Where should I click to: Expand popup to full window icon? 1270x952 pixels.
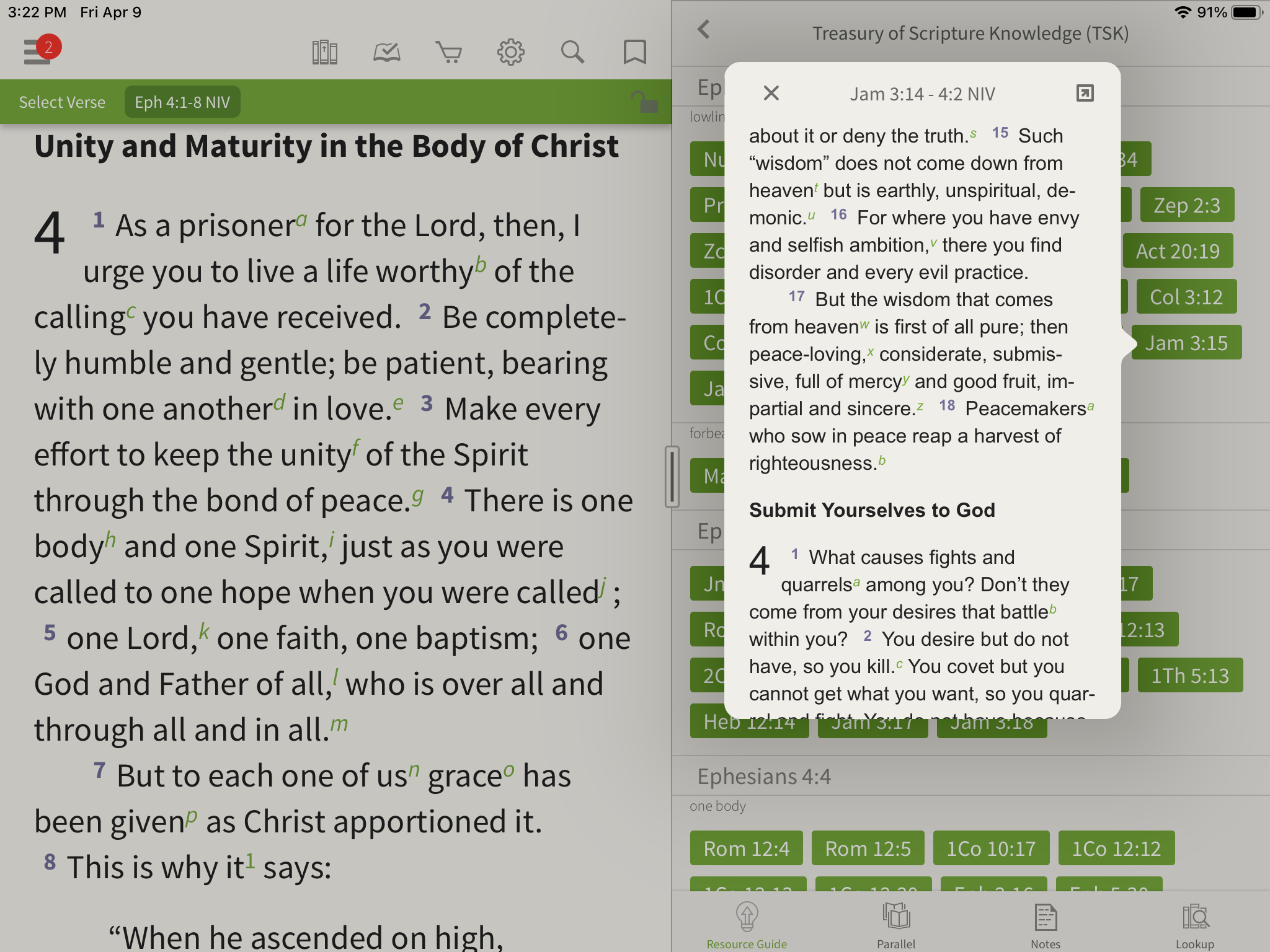point(1085,93)
